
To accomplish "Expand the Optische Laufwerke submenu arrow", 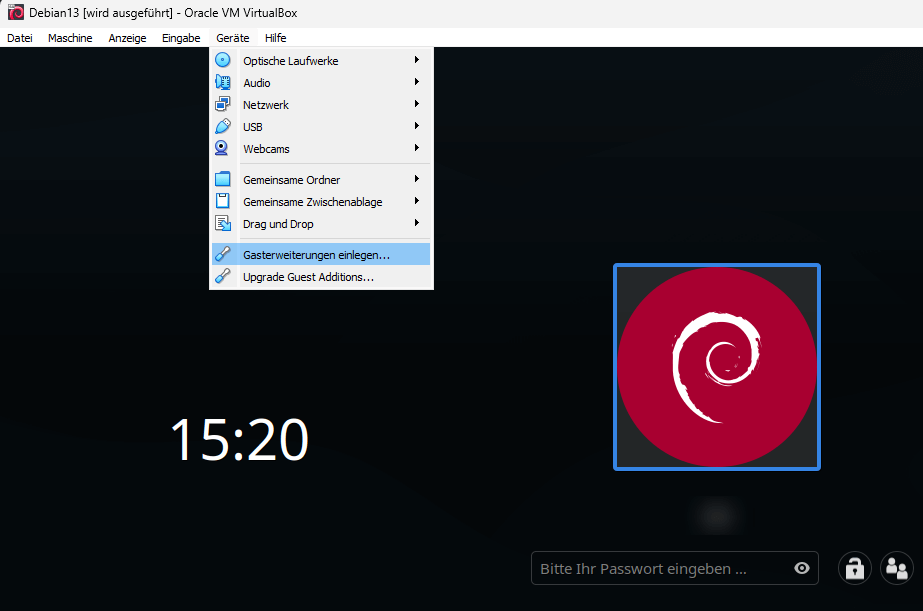I will point(416,60).
